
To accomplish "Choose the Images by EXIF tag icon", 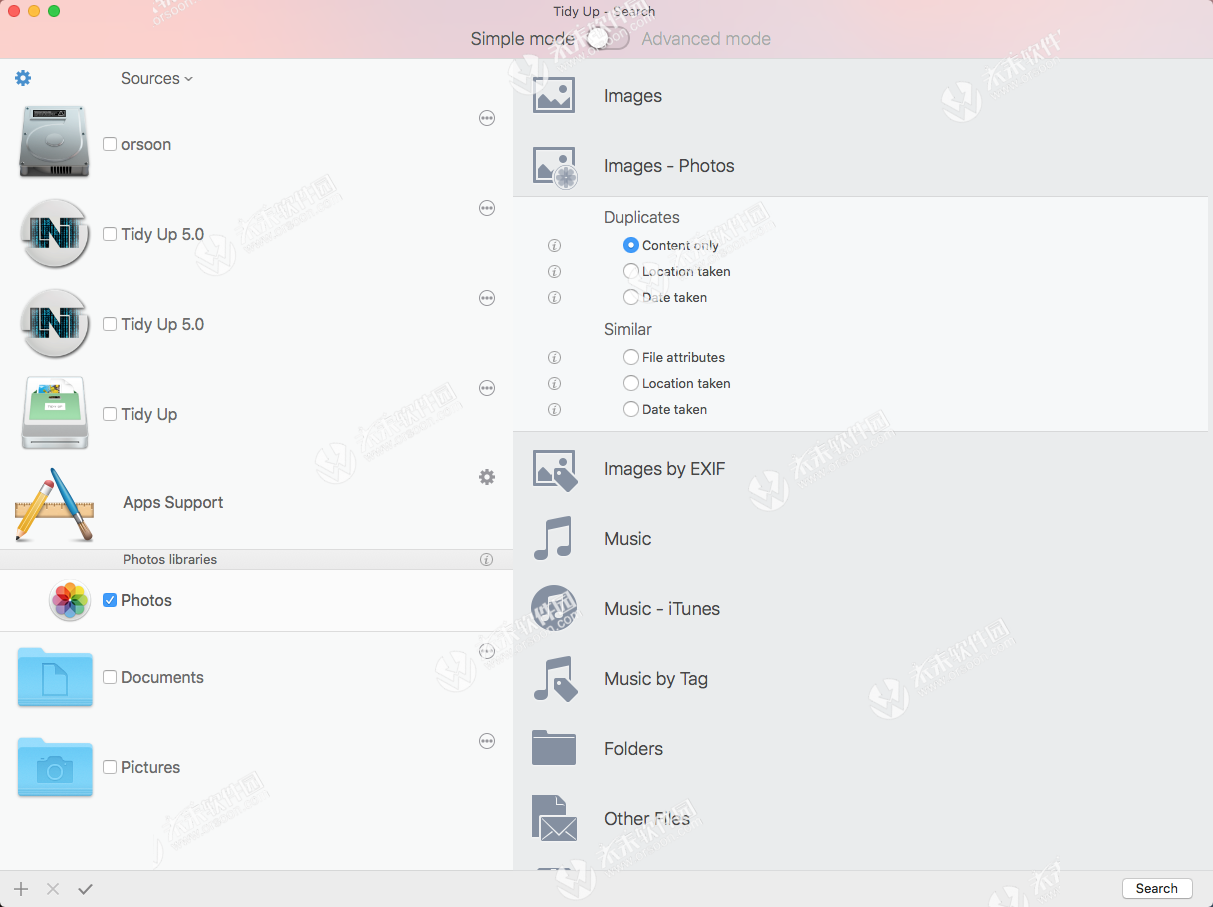I will 555,470.
